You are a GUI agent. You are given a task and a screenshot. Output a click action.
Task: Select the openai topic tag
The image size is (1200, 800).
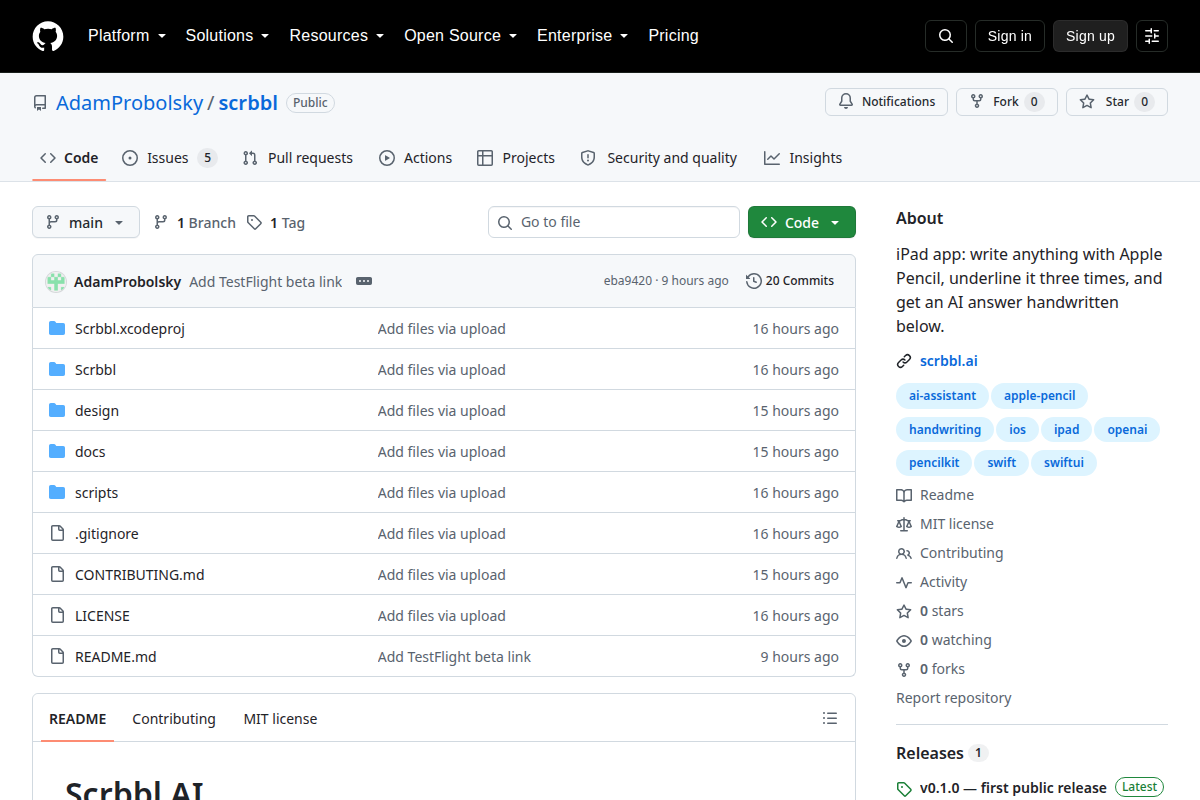(1127, 429)
